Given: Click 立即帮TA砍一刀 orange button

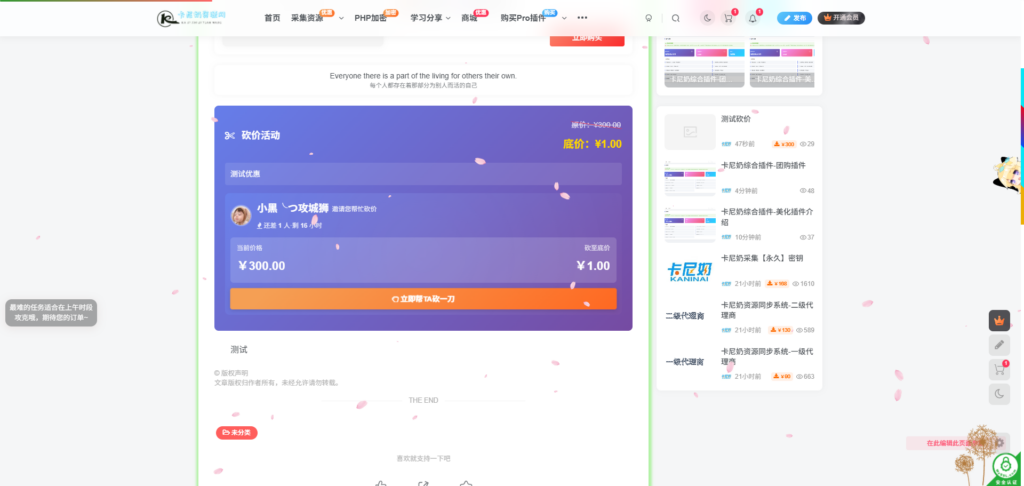Looking at the screenshot, I should 423,299.
